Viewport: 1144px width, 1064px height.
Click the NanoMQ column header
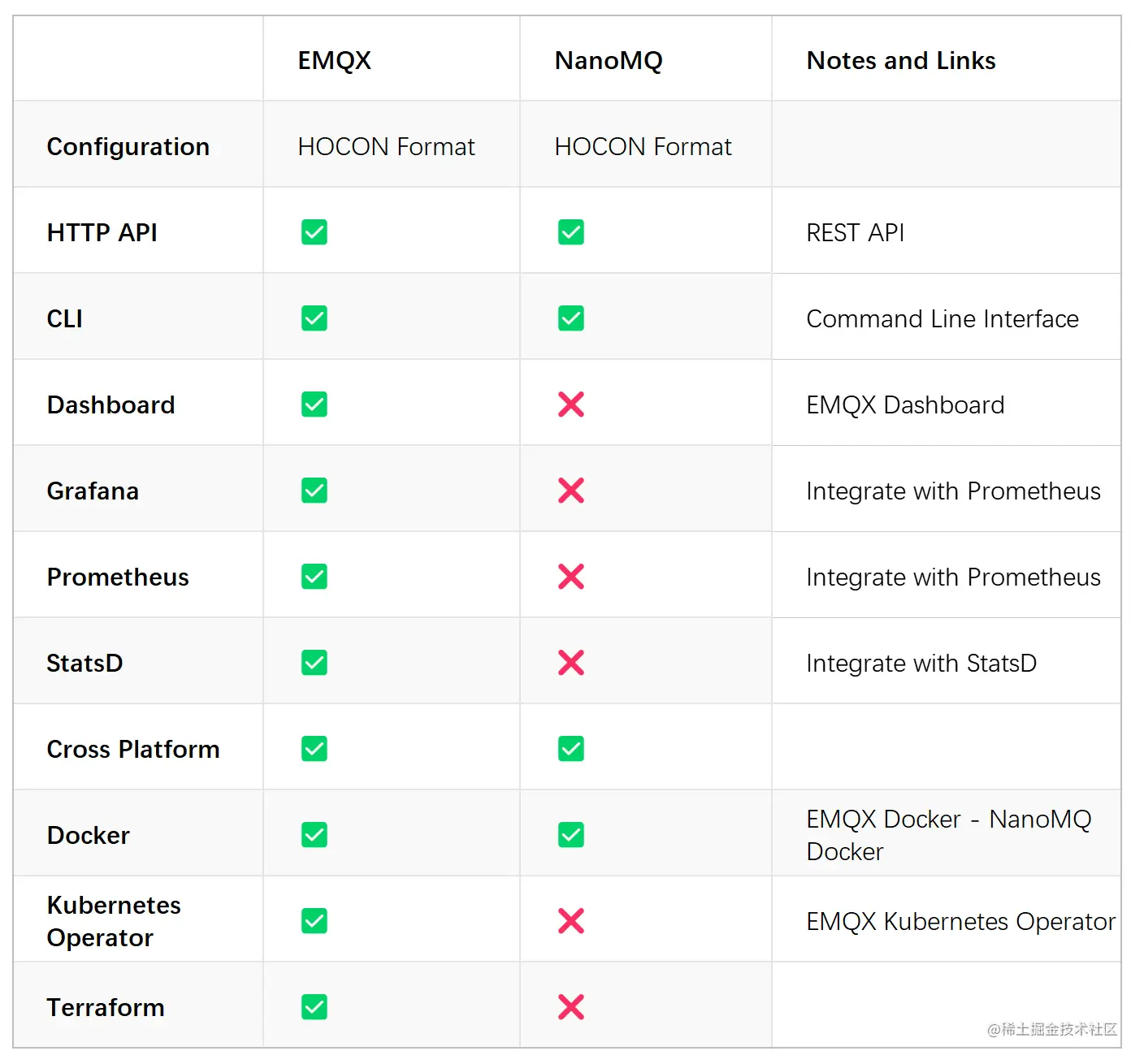[608, 61]
